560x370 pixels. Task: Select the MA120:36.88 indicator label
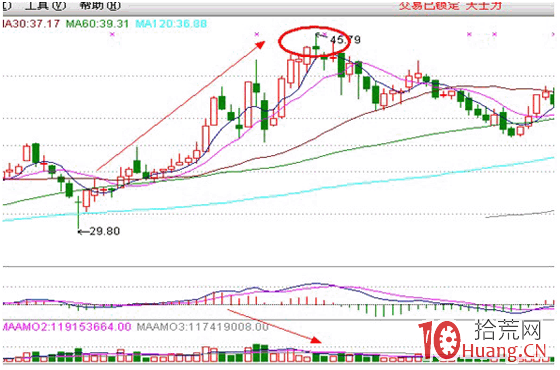click(171, 24)
